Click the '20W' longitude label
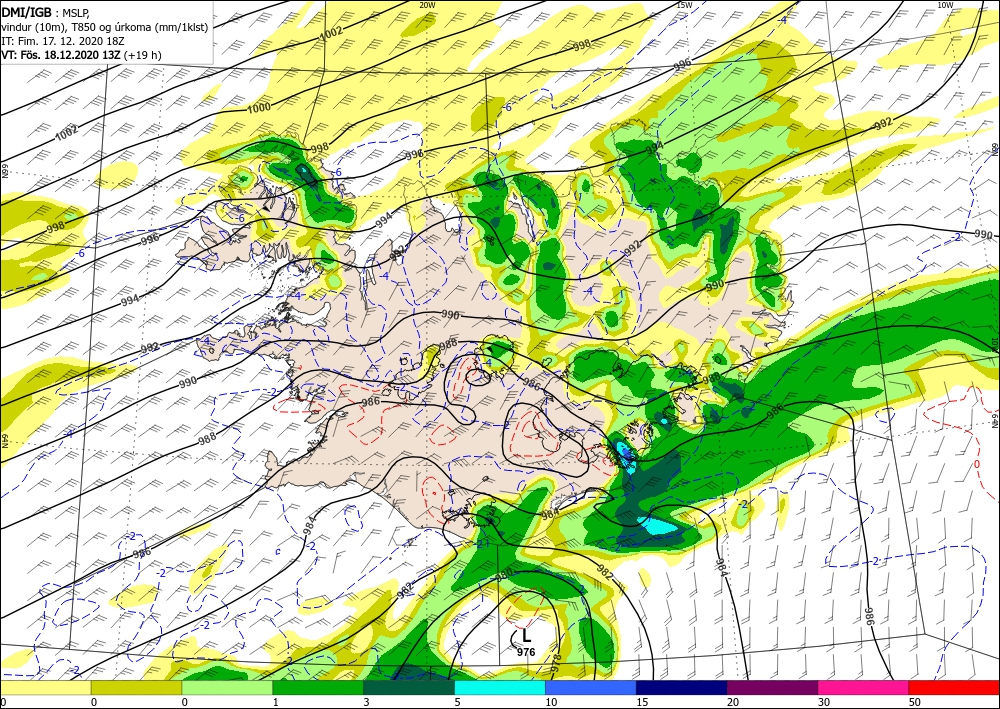The height and width of the screenshot is (709, 1000). click(x=427, y=5)
